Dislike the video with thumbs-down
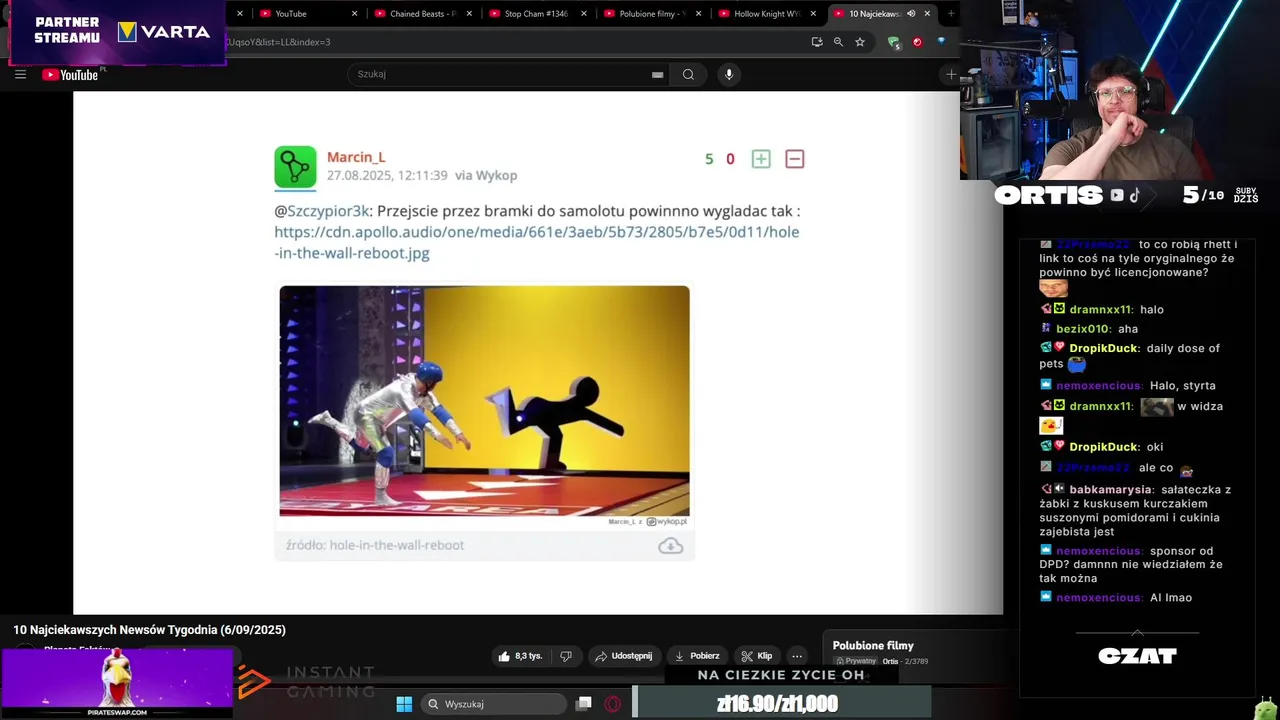The height and width of the screenshot is (720, 1280). point(566,656)
